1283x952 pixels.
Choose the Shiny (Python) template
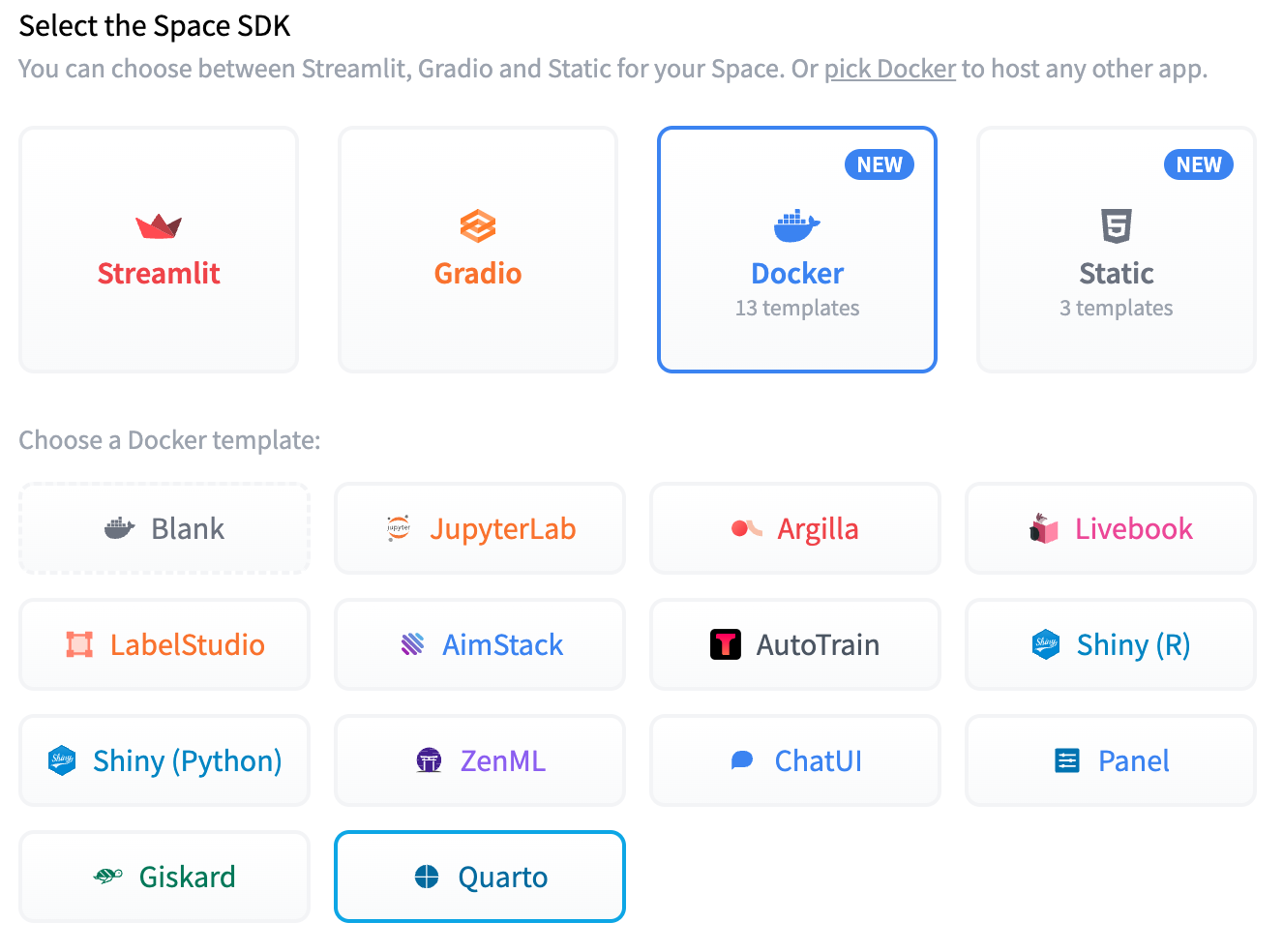(x=164, y=760)
